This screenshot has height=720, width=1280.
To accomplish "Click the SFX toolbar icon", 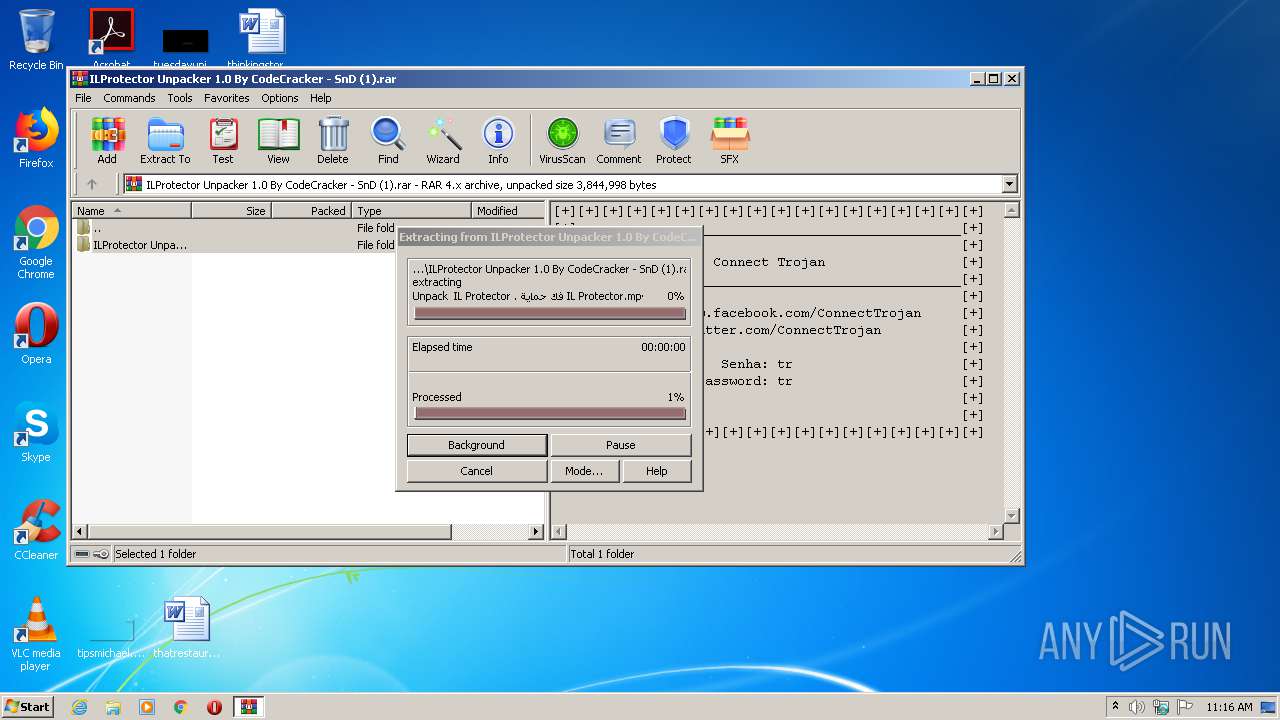I will point(730,140).
